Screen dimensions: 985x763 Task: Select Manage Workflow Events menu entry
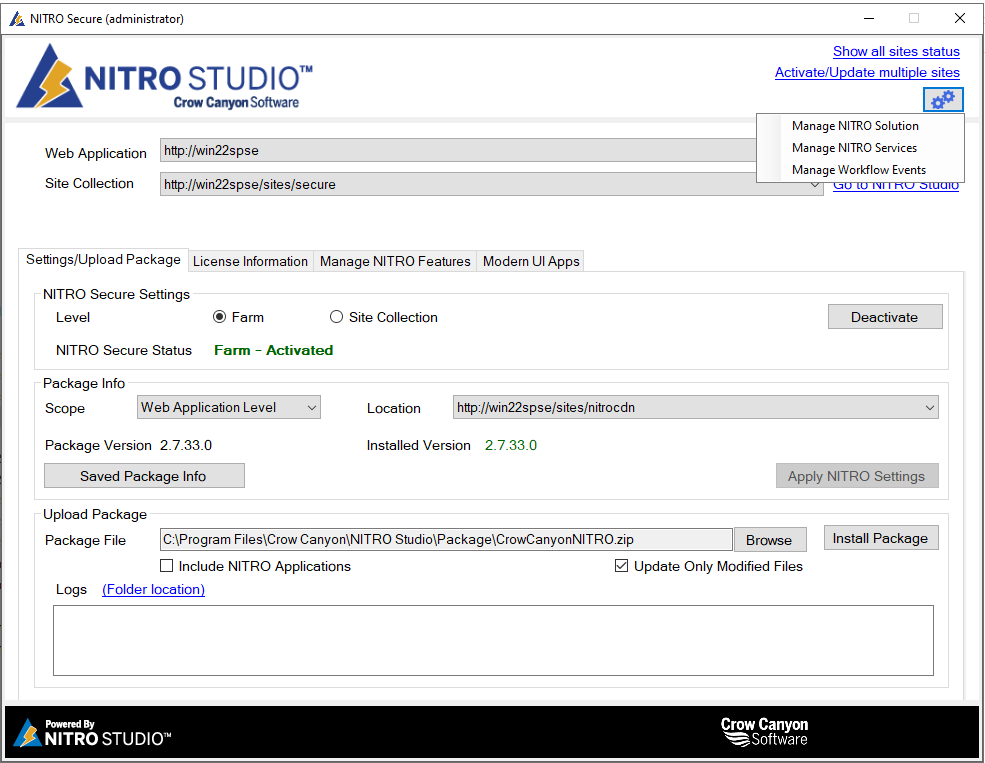[x=859, y=170]
